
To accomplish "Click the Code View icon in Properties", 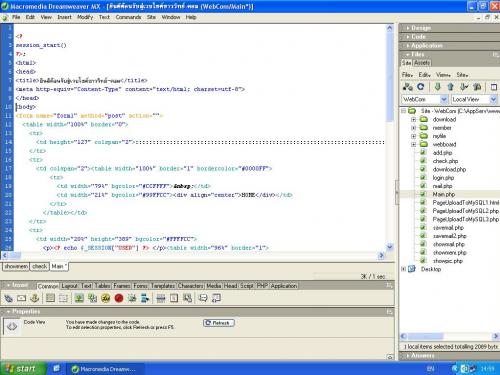I will pos(12,327).
